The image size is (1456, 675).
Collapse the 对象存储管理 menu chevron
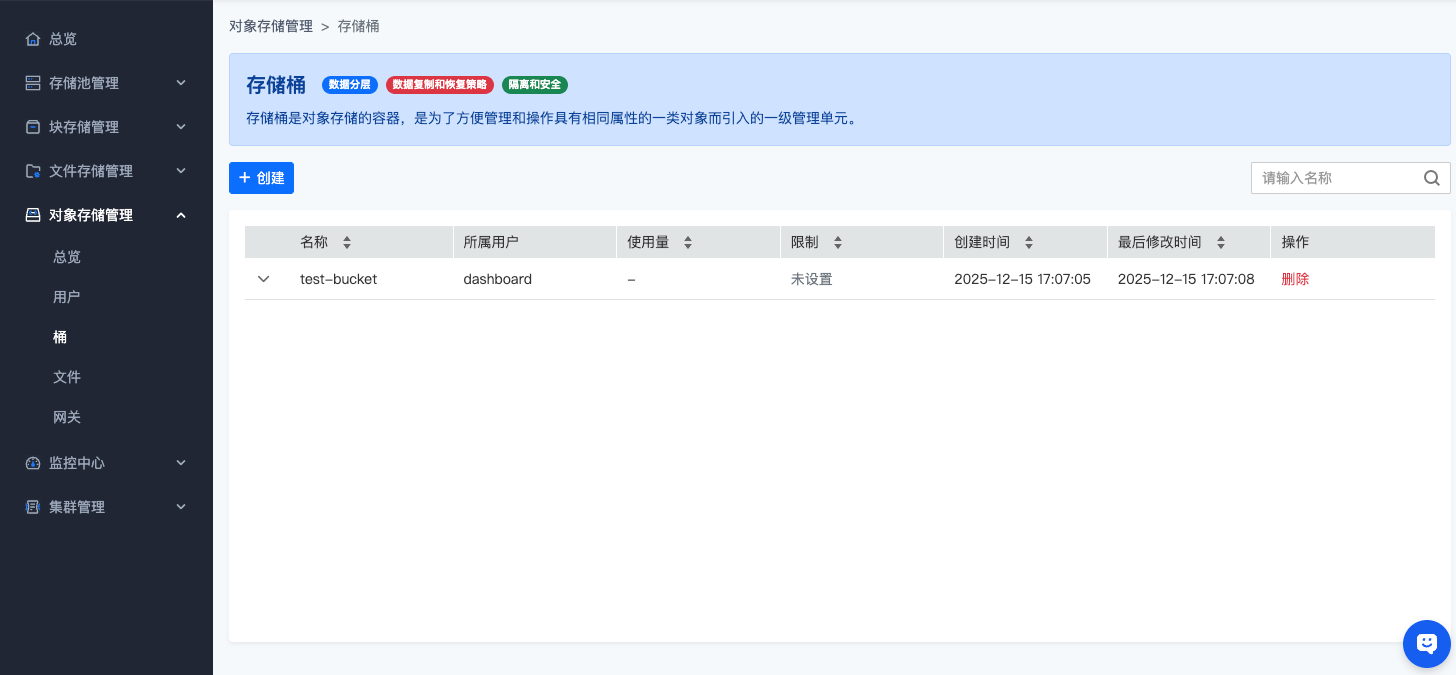[x=181, y=215]
